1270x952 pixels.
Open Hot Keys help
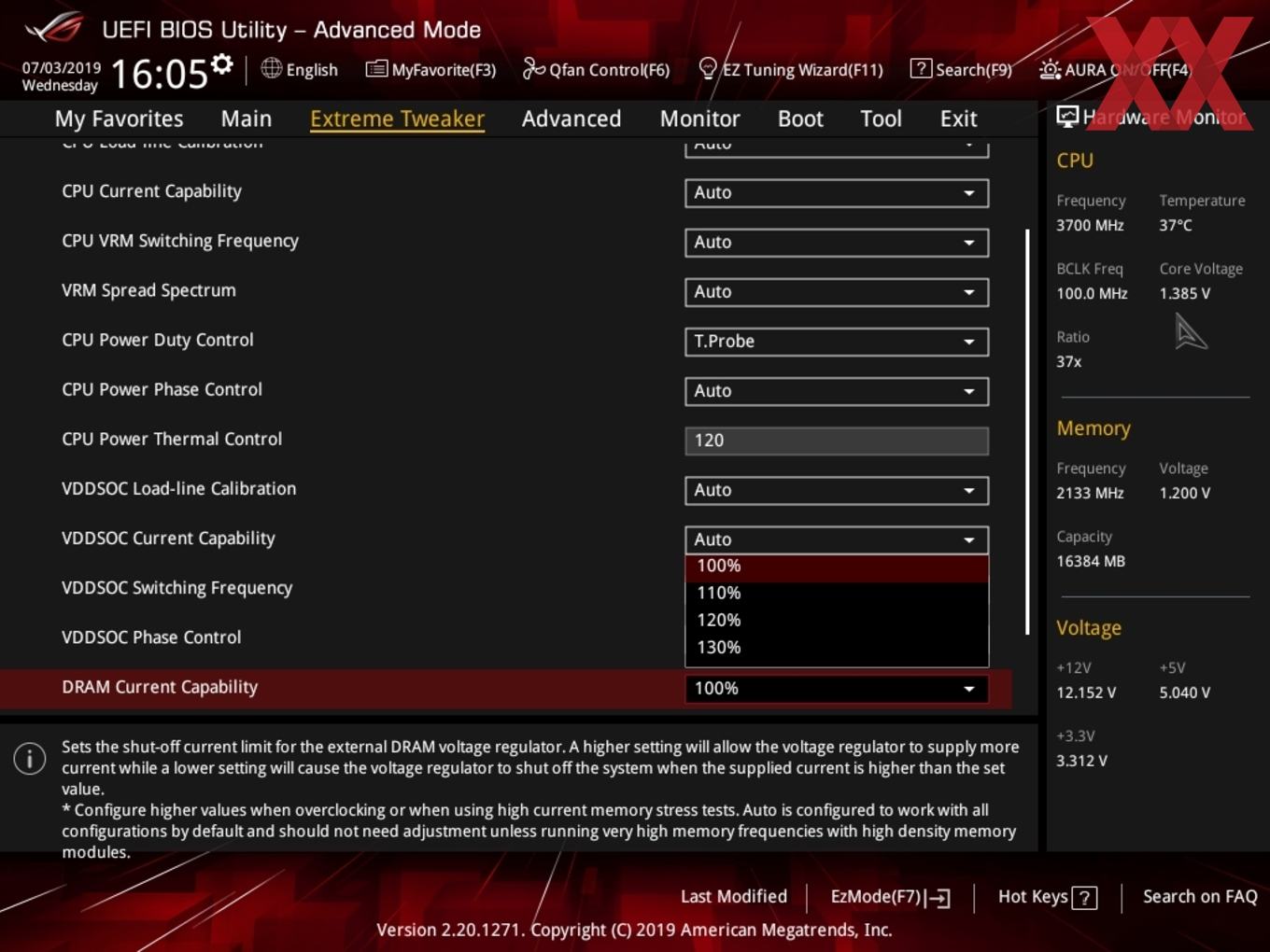[1047, 897]
